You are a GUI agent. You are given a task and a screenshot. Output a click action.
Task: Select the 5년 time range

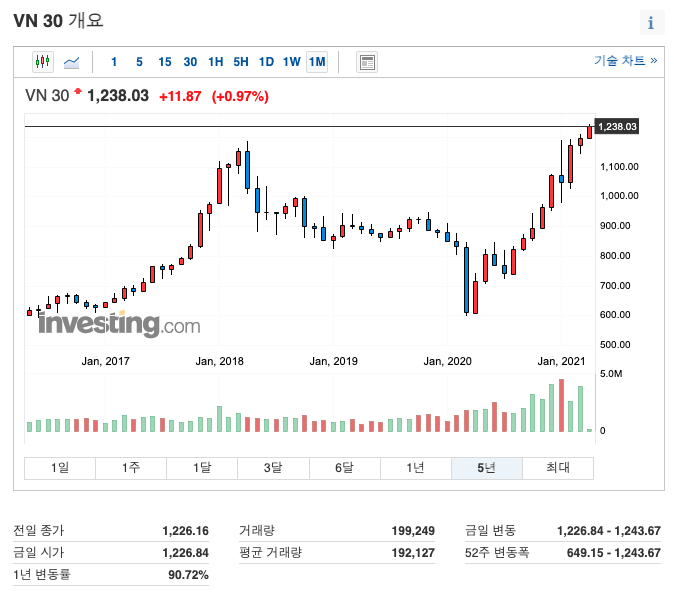[487, 468]
